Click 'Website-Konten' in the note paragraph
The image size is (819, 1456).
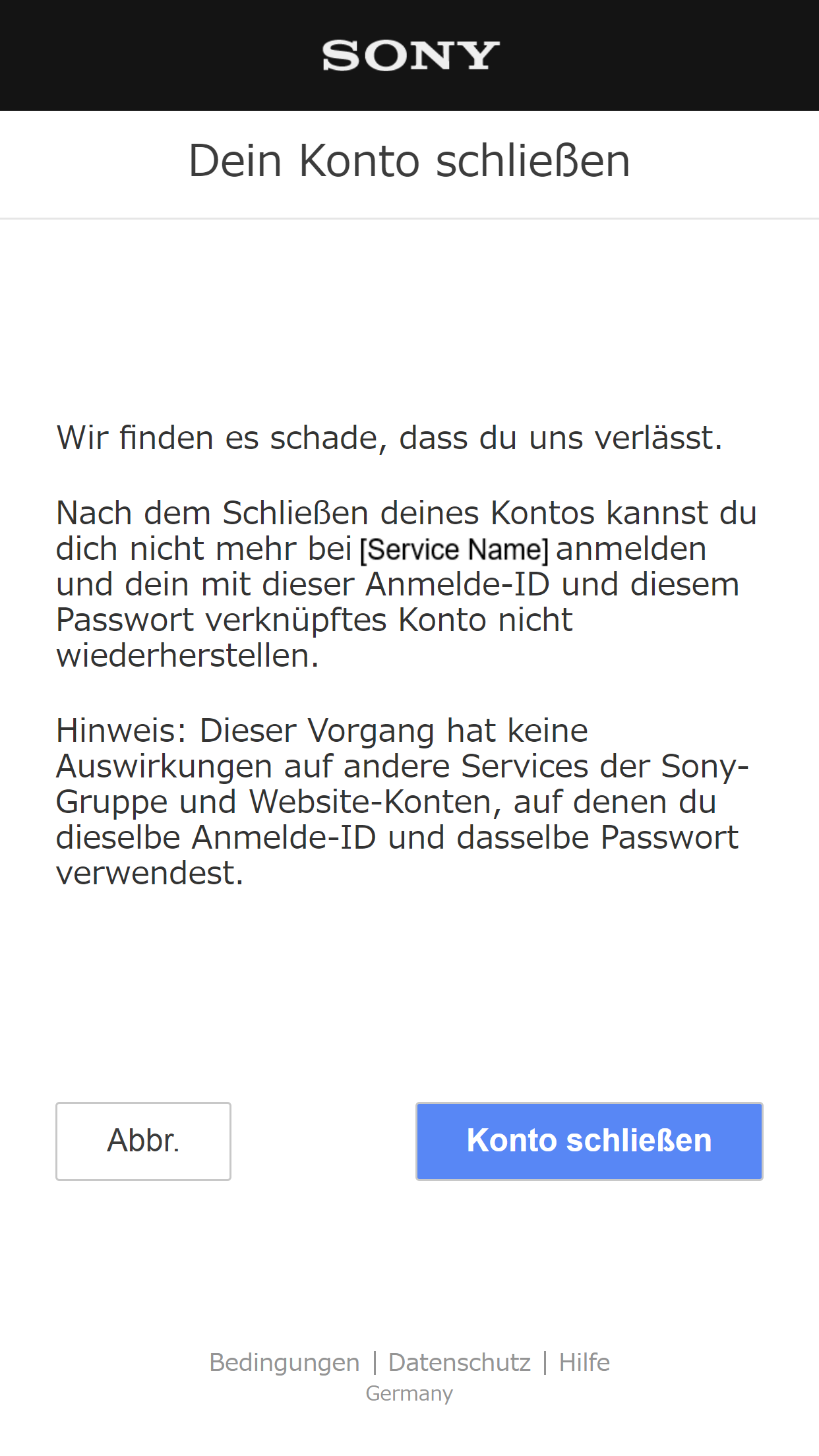[x=370, y=802]
